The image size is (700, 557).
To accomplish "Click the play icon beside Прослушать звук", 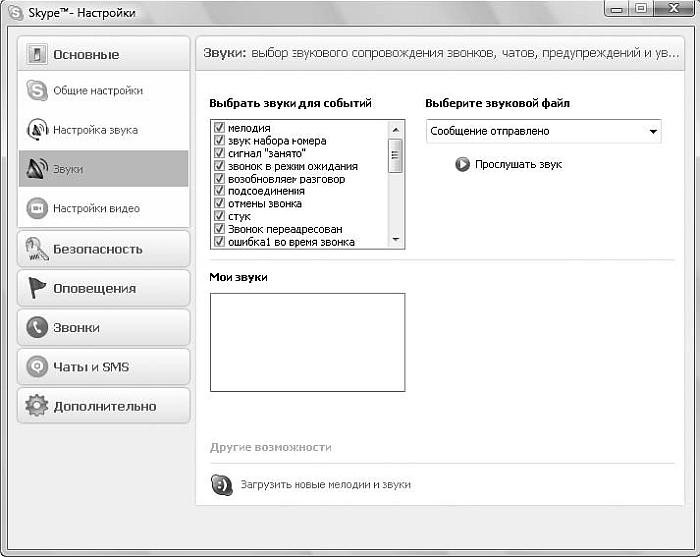I will (x=462, y=164).
